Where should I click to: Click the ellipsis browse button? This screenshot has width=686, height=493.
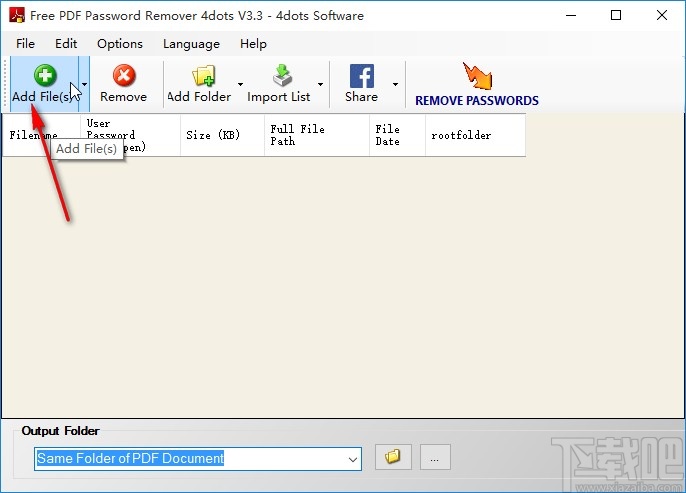pos(435,457)
